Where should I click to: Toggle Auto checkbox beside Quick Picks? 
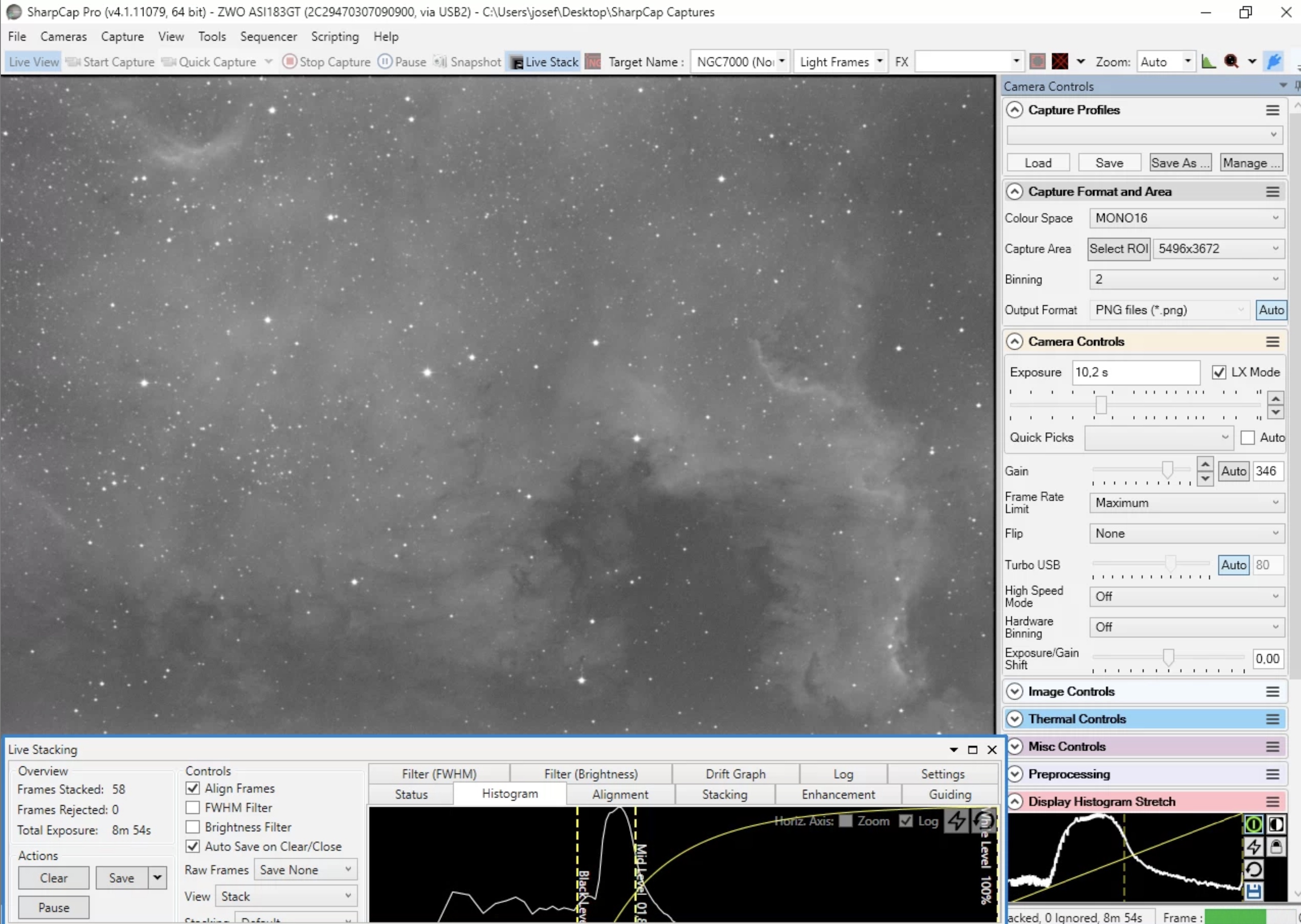(1247, 438)
